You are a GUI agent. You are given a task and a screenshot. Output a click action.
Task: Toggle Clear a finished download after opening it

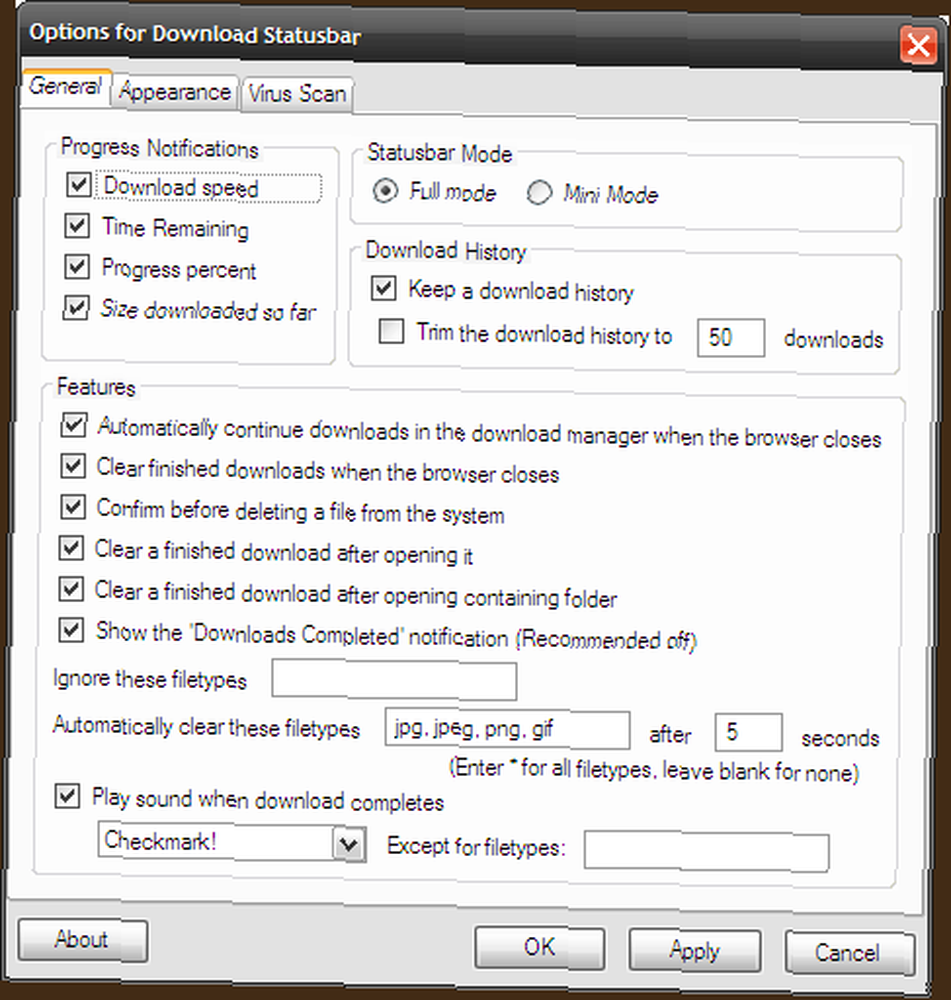click(71, 548)
